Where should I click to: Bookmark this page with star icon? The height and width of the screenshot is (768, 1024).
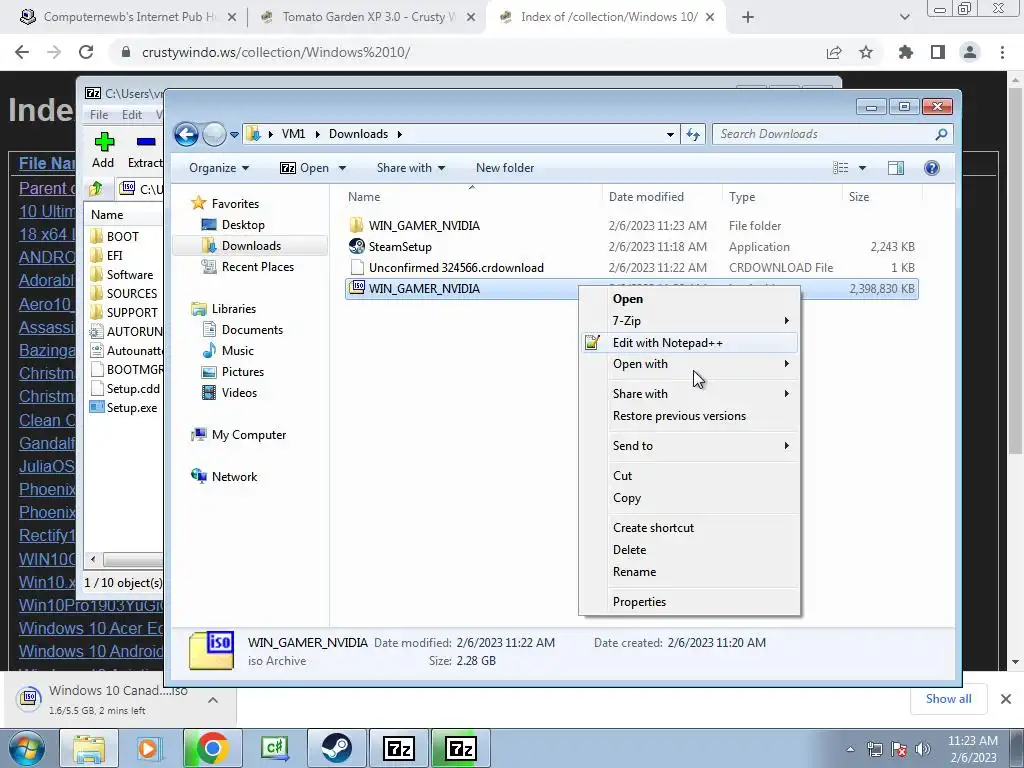866,52
